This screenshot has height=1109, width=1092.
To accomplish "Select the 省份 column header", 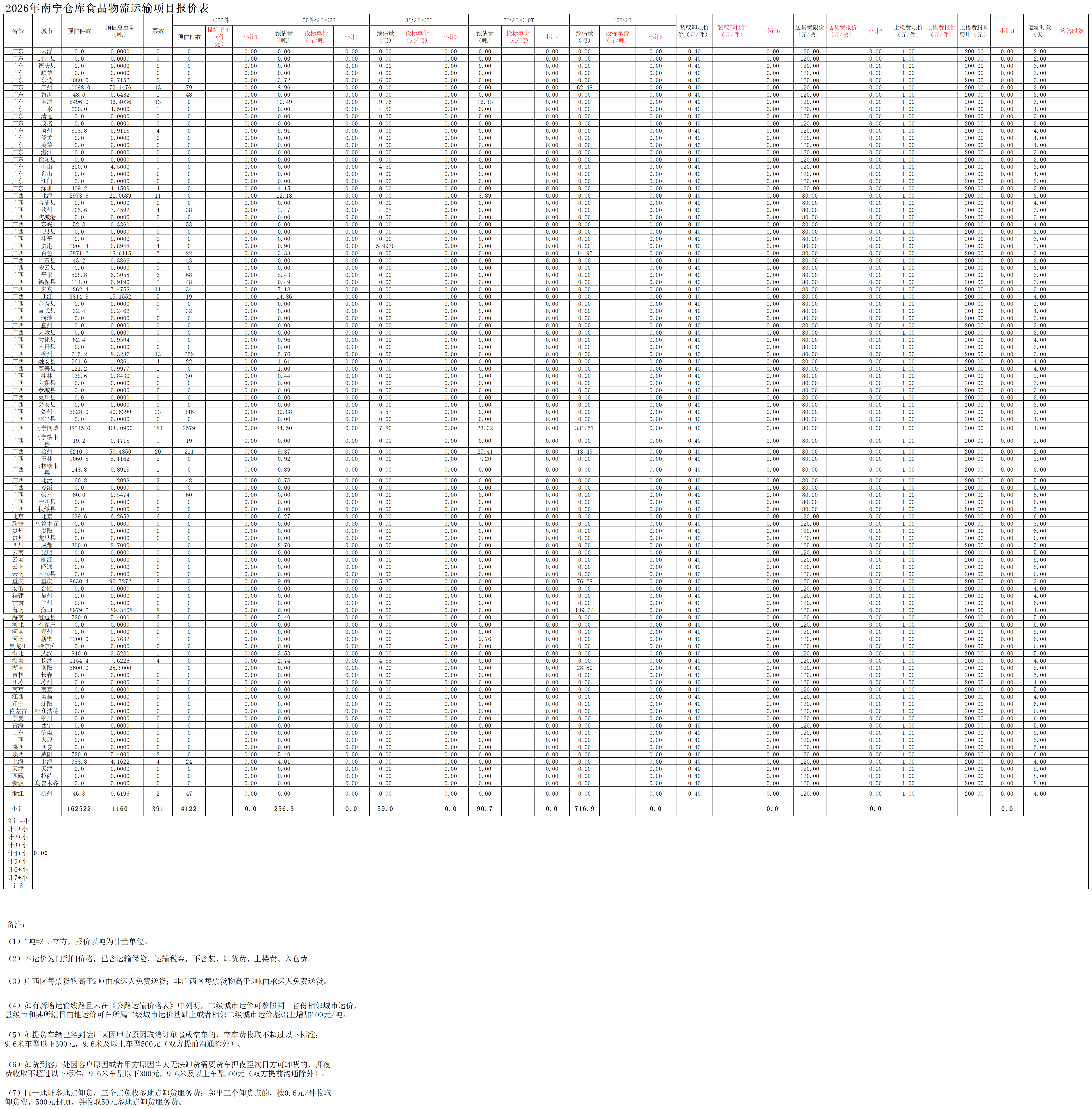I will (18, 31).
